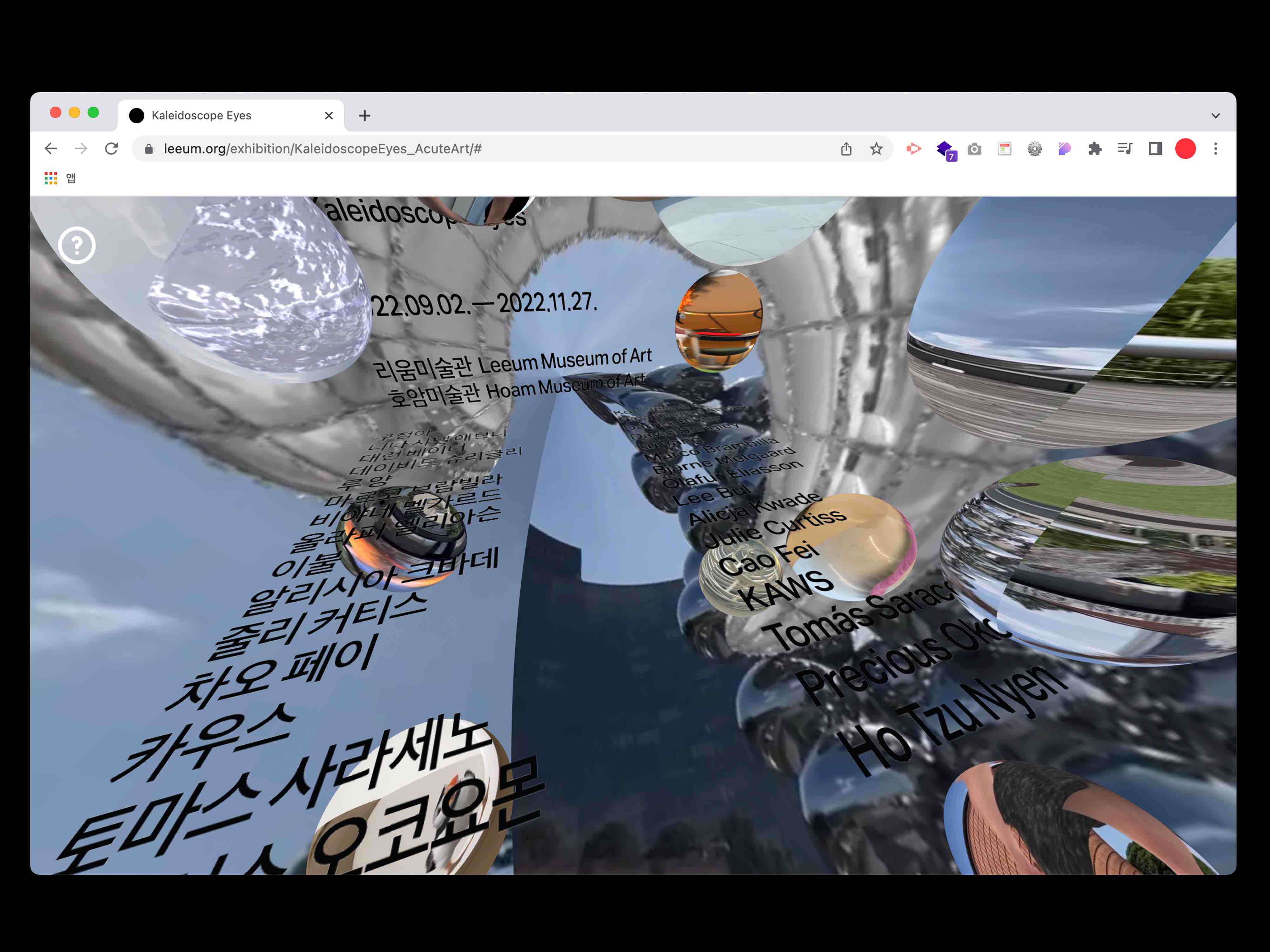Image resolution: width=1270 pixels, height=952 pixels.
Task: Toggle the browser side panel
Action: 1155,149
